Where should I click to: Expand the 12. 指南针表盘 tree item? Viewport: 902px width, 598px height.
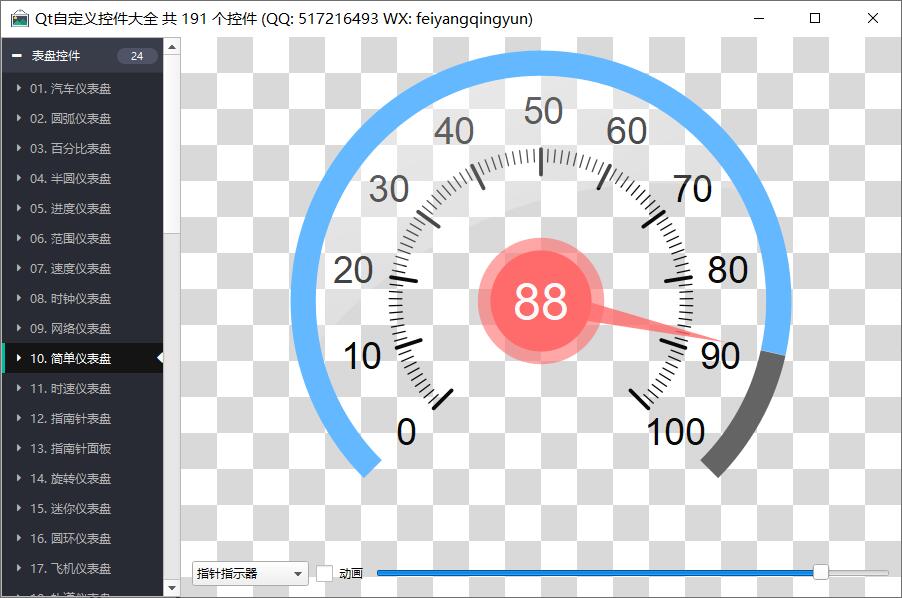pos(18,419)
